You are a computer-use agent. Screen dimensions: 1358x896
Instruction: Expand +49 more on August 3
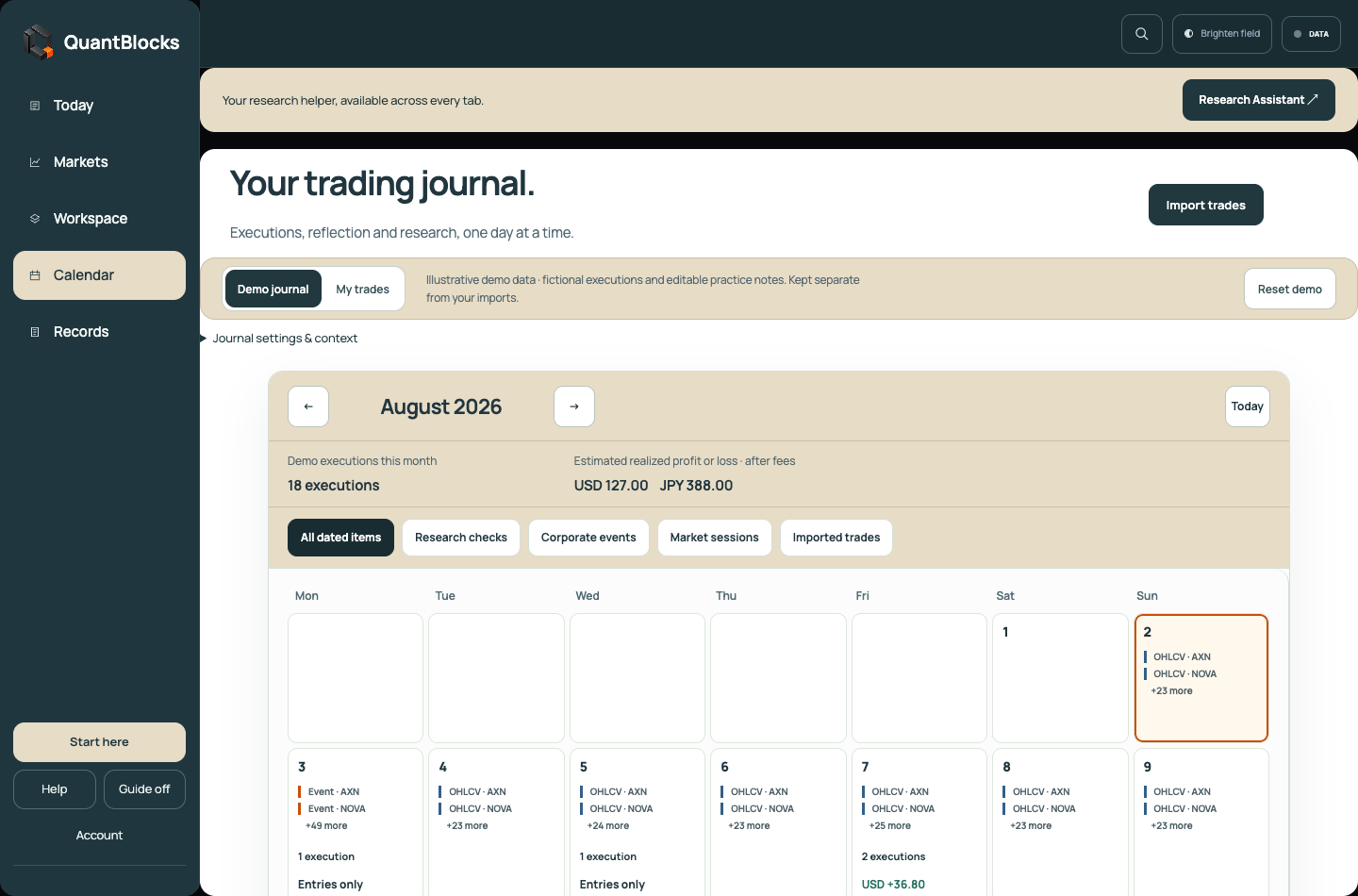pyautogui.click(x=326, y=826)
